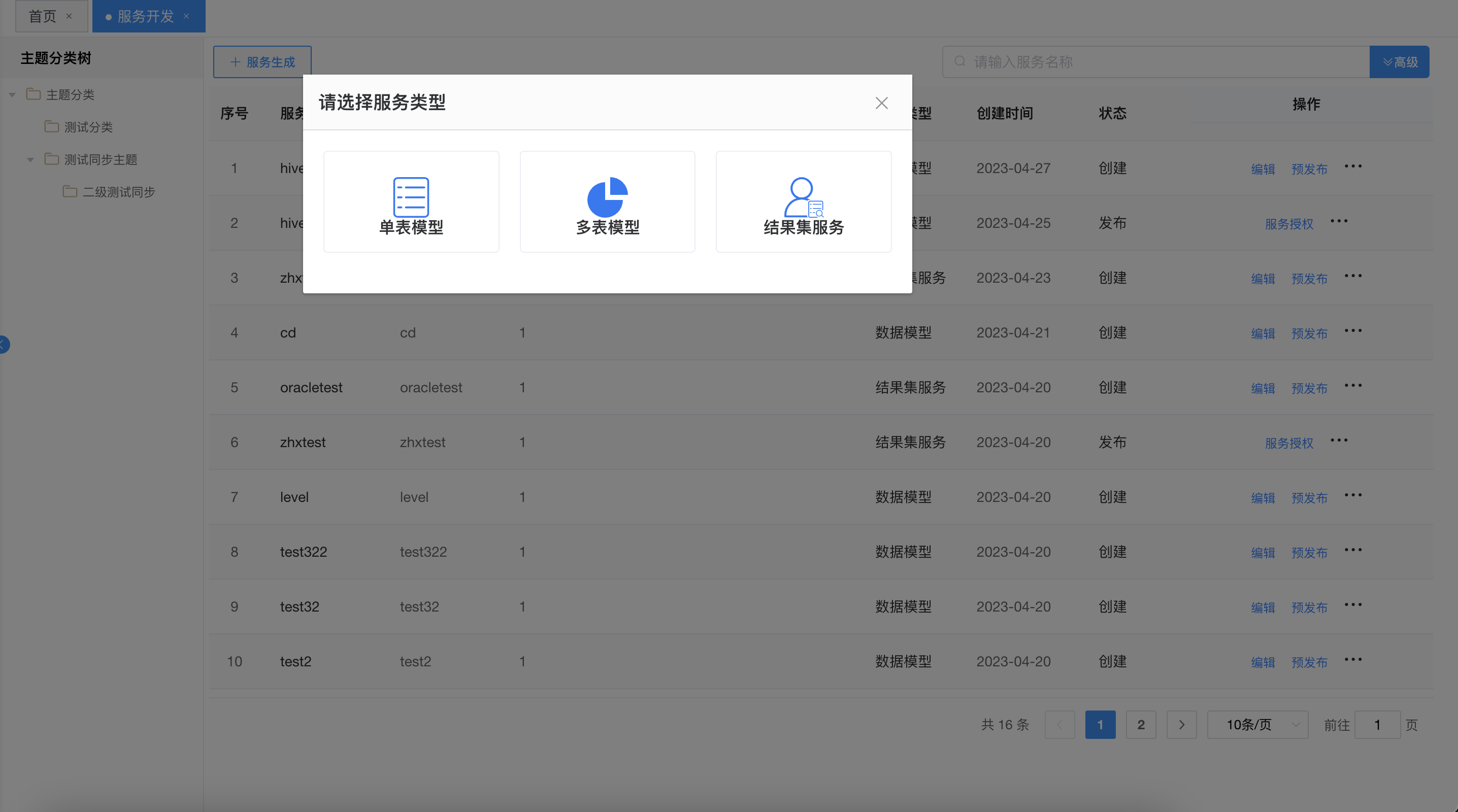
Task: Click 预发布 in row 1
Action: pyautogui.click(x=1309, y=168)
